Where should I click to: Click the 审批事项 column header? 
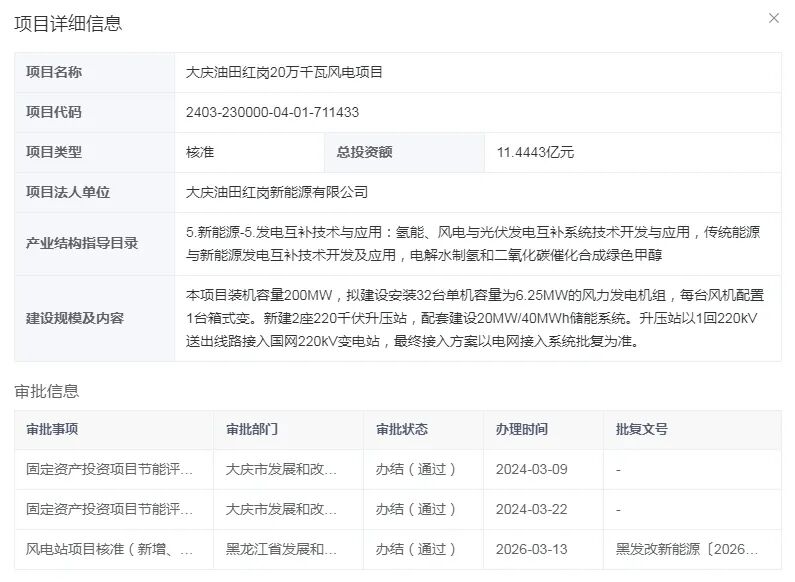[x=52, y=429]
